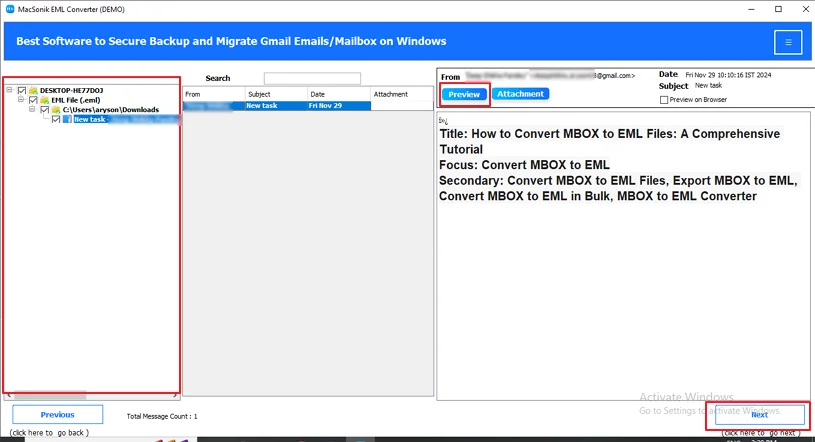Click the MacSonik app icon in the title bar
This screenshot has width=815, height=442.
[10, 9]
